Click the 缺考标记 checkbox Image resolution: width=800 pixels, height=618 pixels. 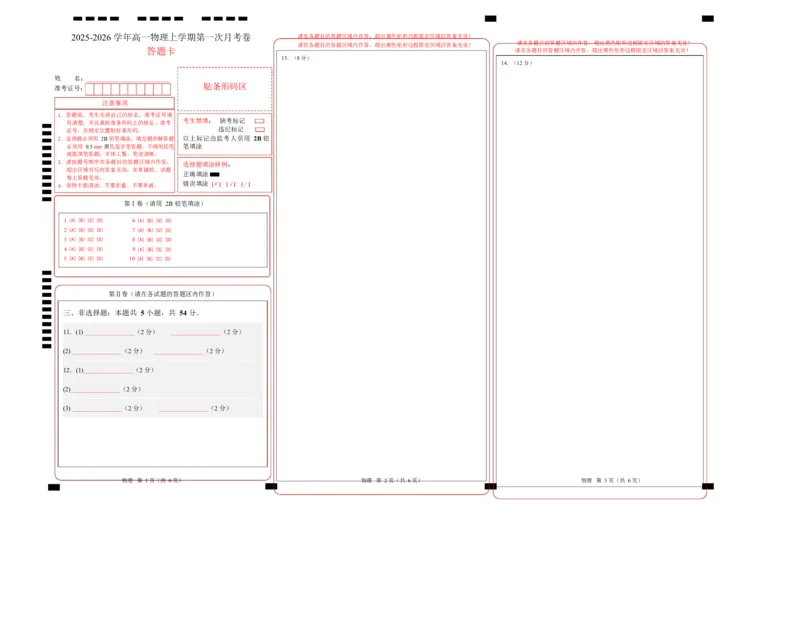259,121
